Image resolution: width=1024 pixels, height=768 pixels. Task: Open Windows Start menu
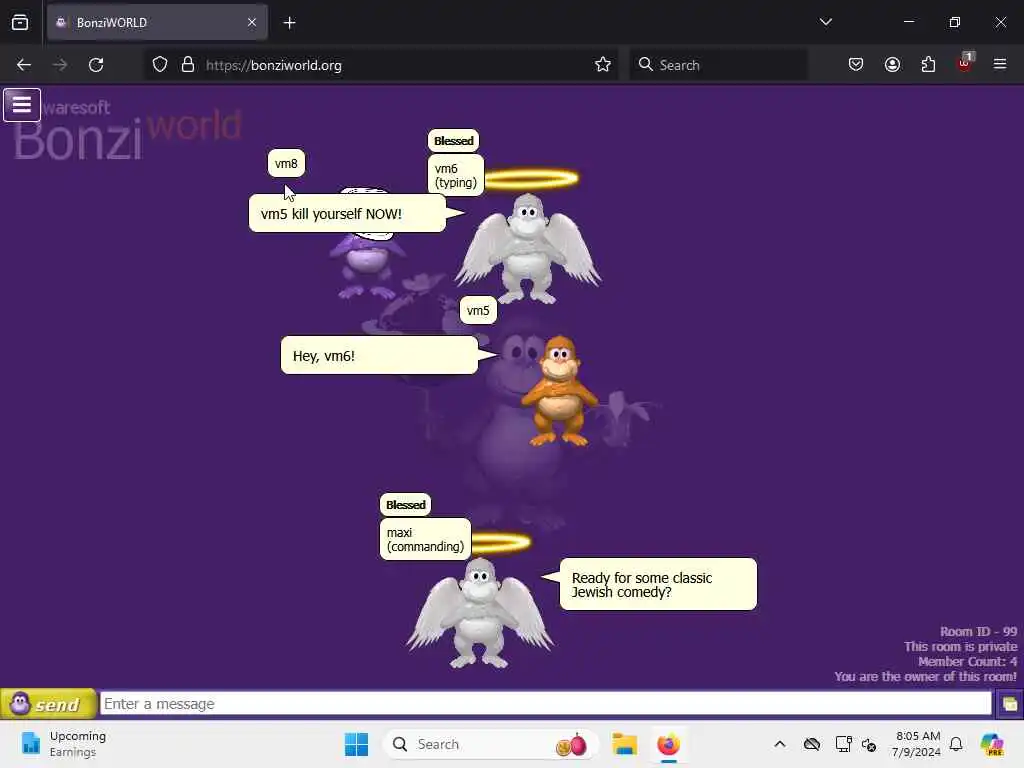pos(357,744)
